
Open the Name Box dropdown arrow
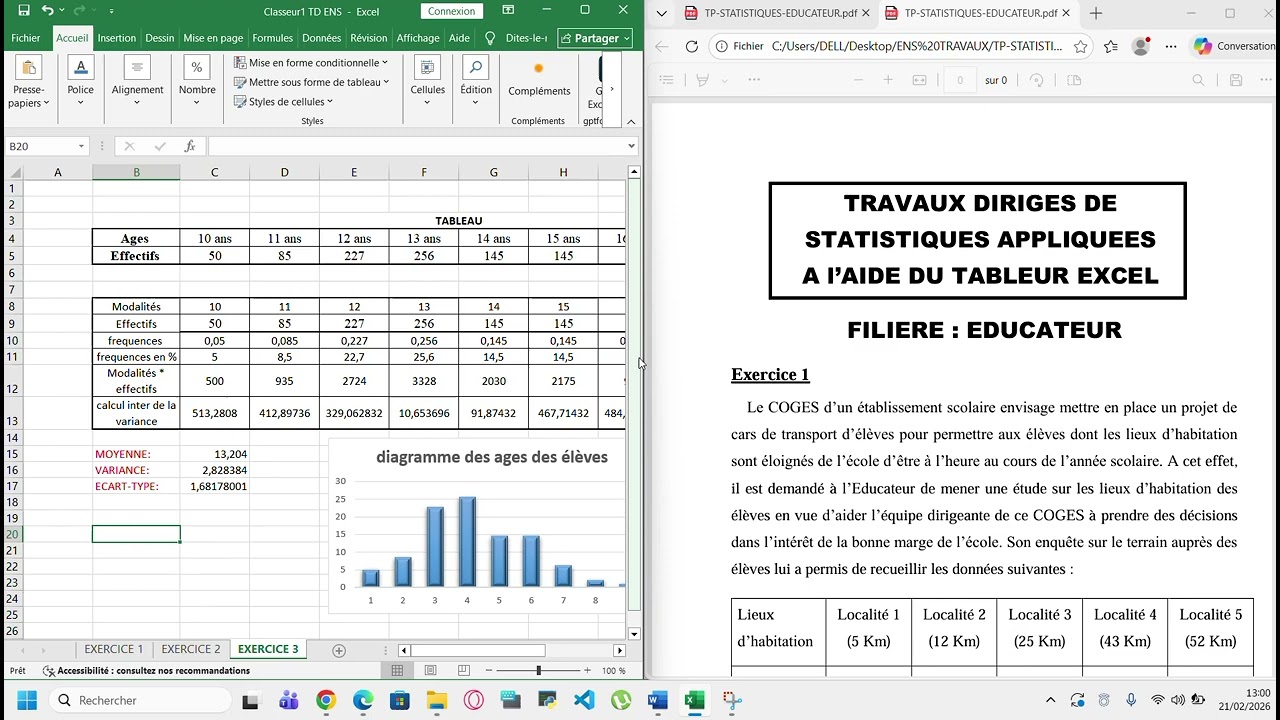pos(81,146)
